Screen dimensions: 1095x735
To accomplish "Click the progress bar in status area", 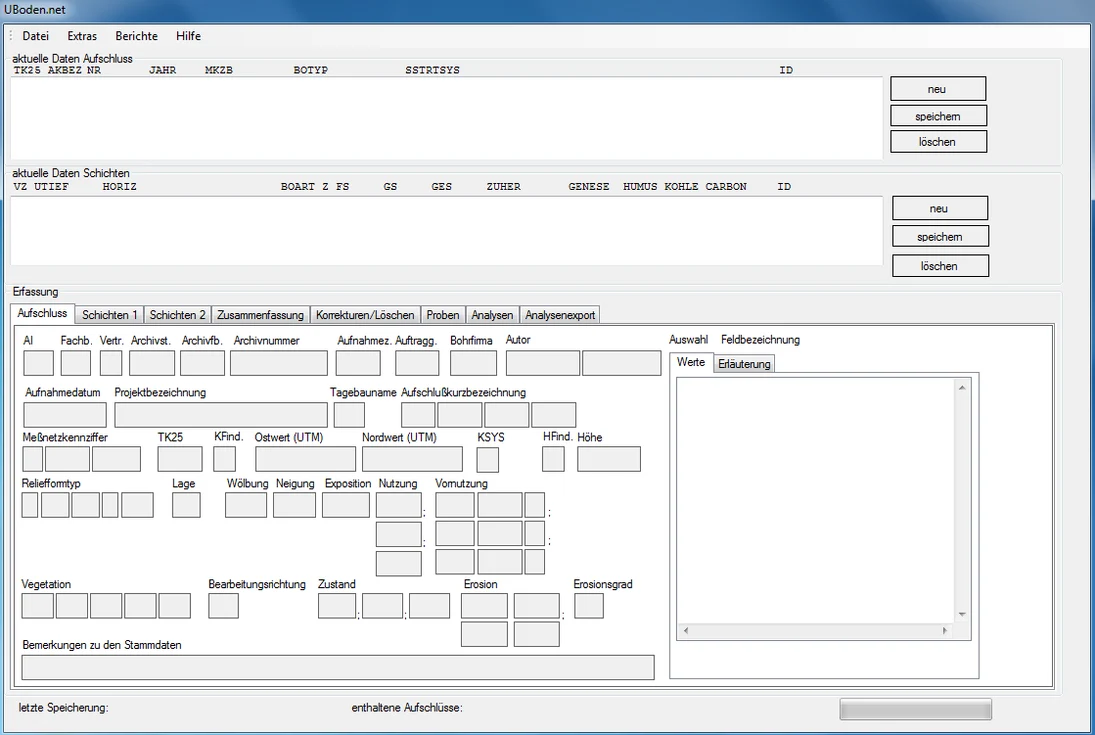I will coord(915,709).
